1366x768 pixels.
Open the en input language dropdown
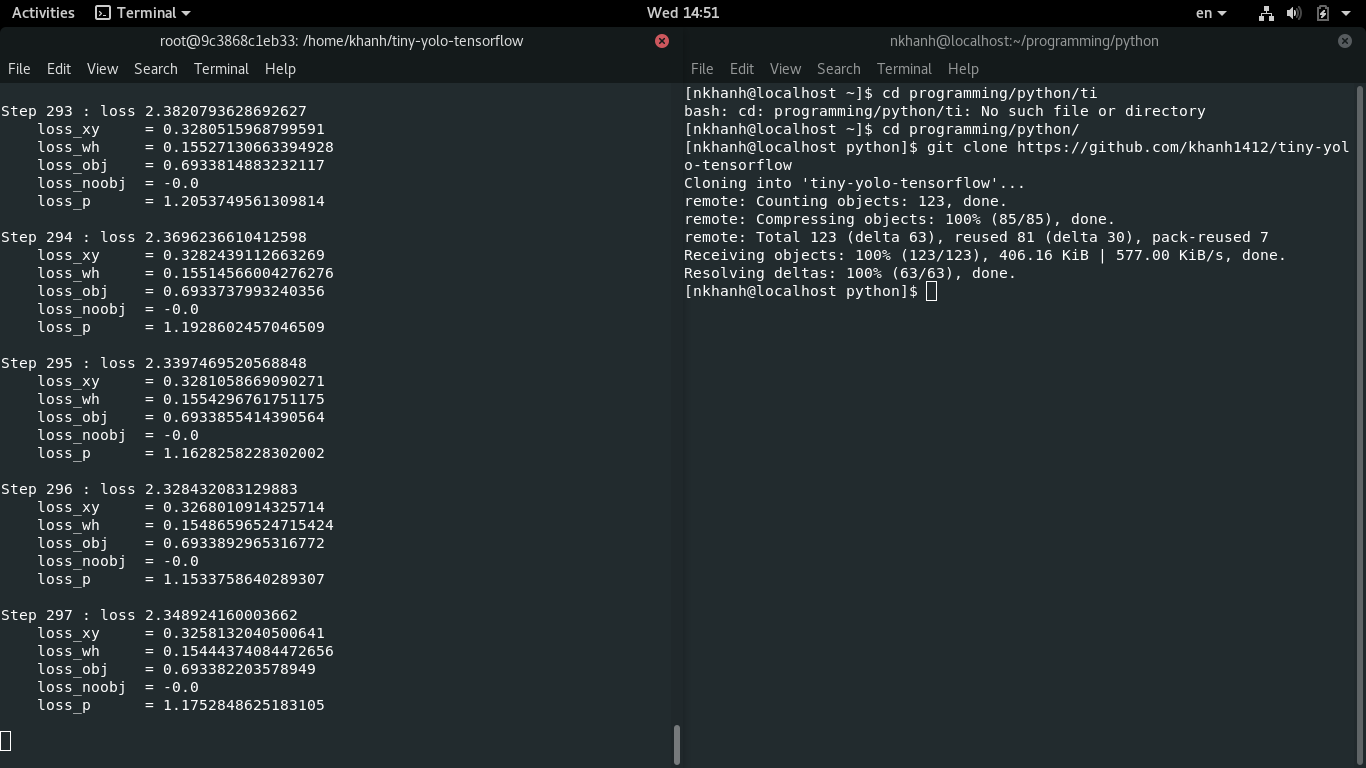(1211, 13)
